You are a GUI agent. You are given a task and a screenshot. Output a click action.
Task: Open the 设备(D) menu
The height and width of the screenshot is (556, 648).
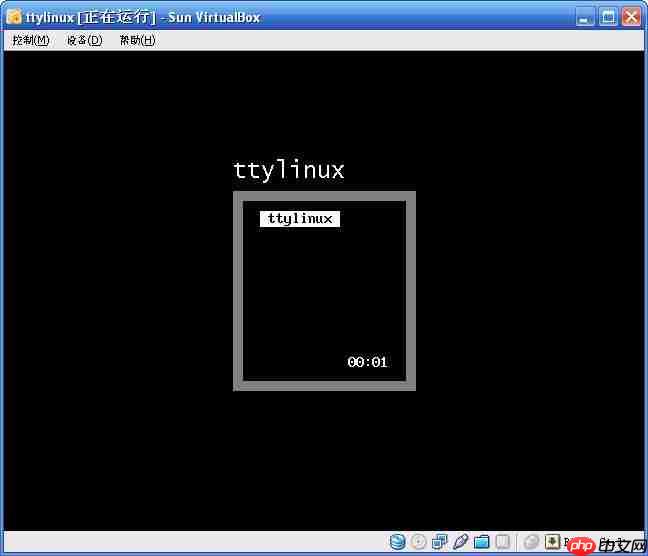85,40
